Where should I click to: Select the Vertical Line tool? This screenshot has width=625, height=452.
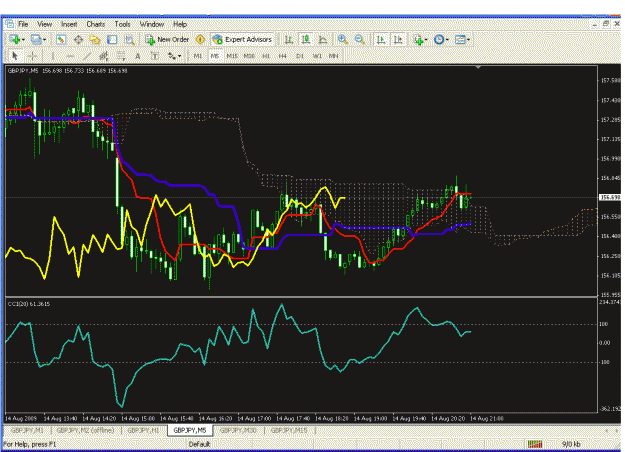(x=52, y=56)
